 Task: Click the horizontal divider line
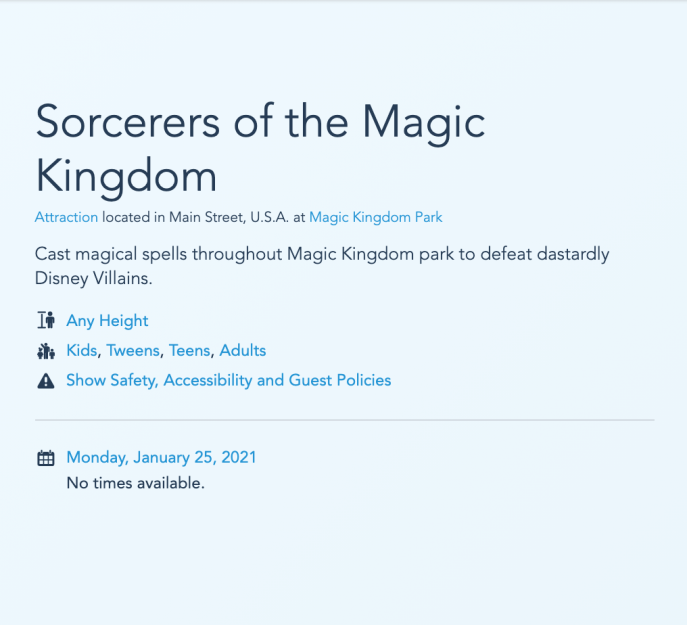tap(345, 420)
